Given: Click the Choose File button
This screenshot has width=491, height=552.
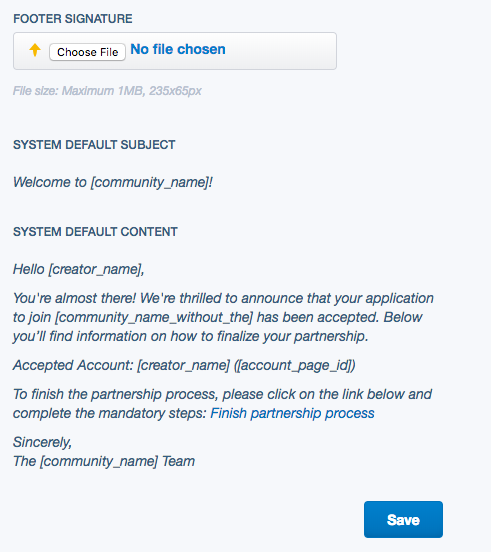Looking at the screenshot, I should pyautogui.click(x=87, y=52).
